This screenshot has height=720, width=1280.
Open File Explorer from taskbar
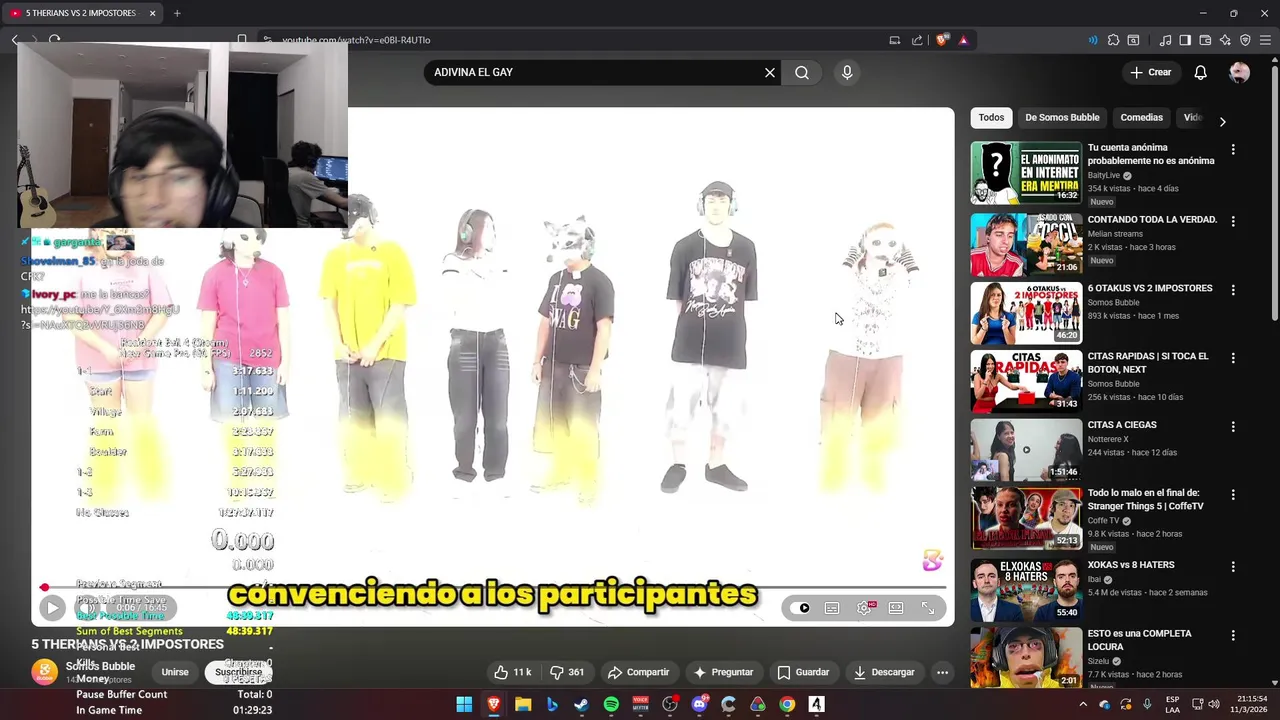click(523, 704)
